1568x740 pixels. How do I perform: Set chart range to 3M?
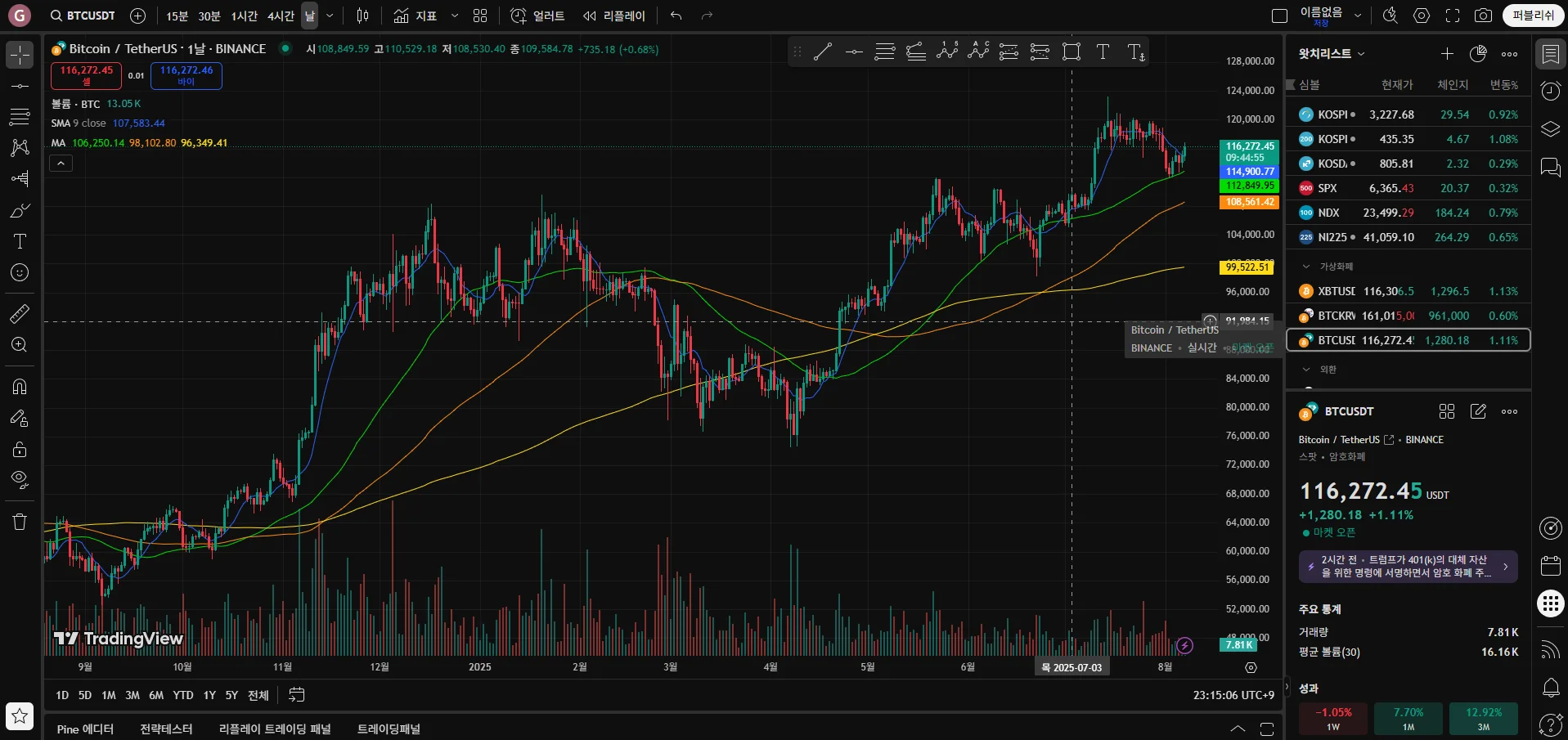[x=133, y=695]
